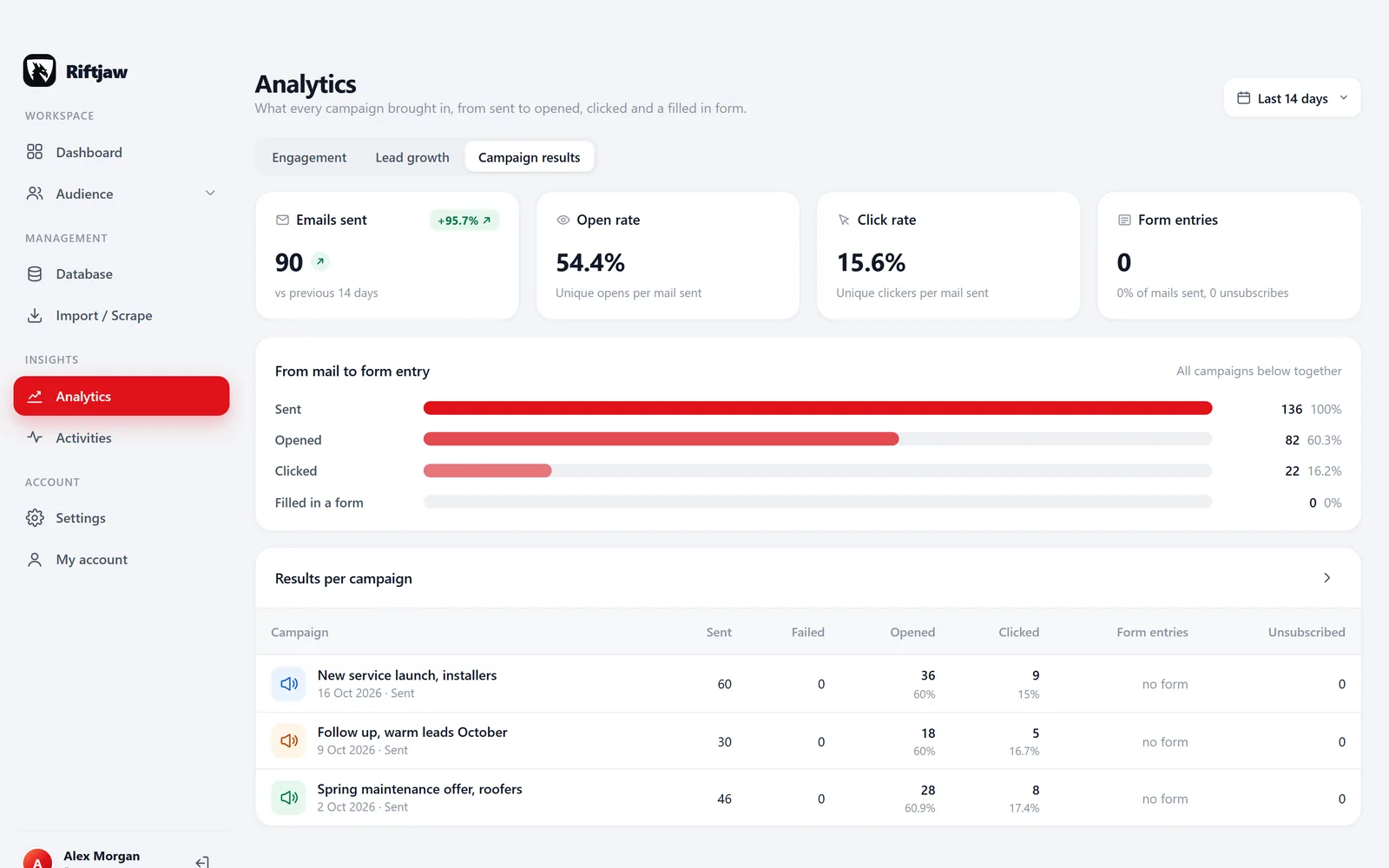Click the +95.7% change badge
1389x868 pixels.
point(464,220)
